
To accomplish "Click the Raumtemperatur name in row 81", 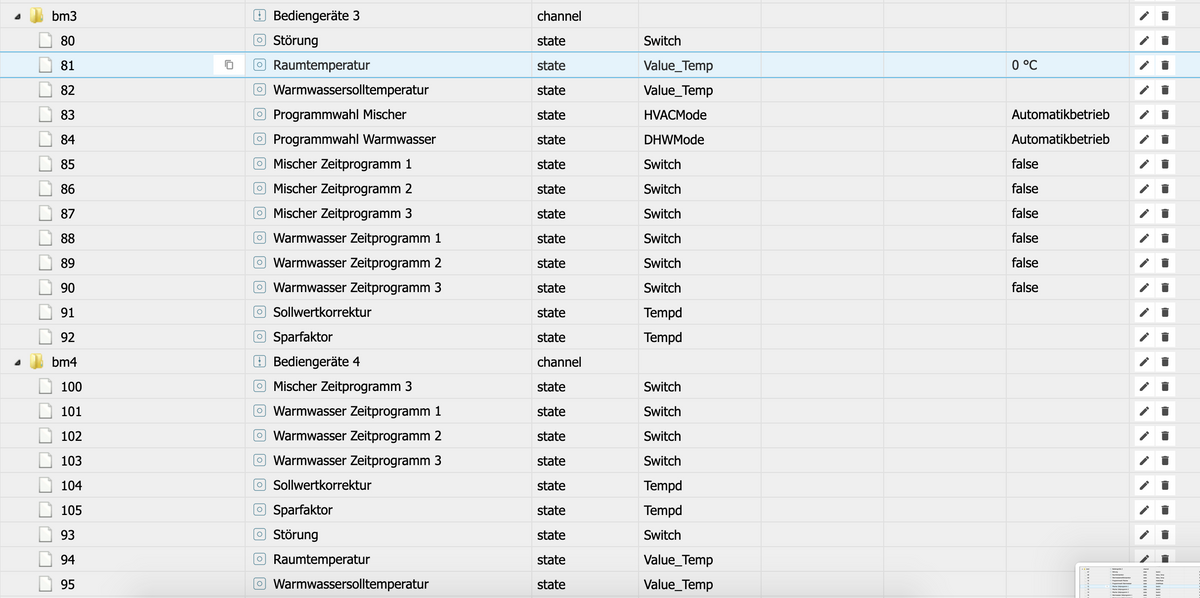I will tap(321, 66).
